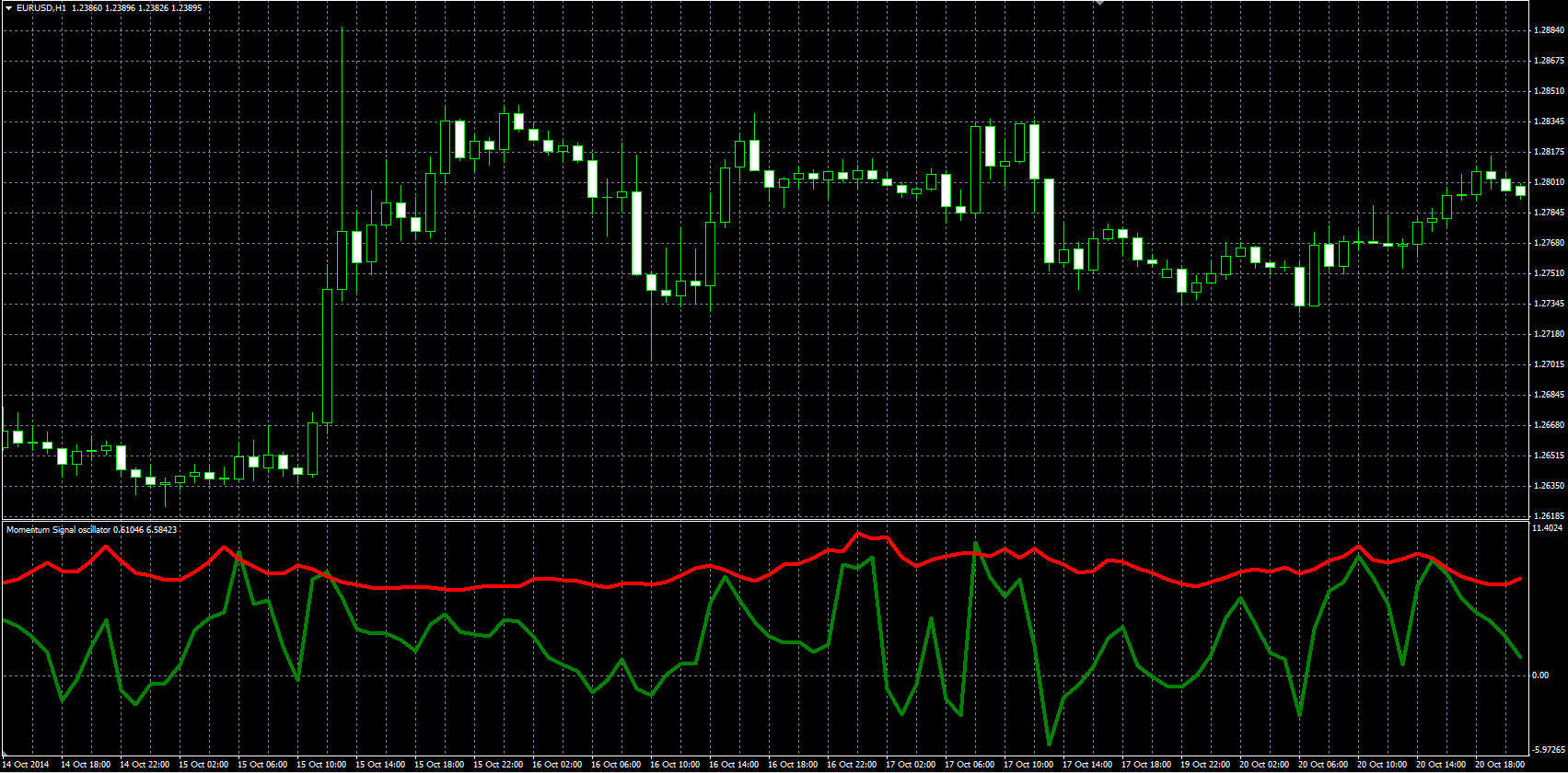Viewport: 1568px width, 773px height.
Task: Click the -5.9726 oscillator scale minimum
Action: pos(1547,749)
